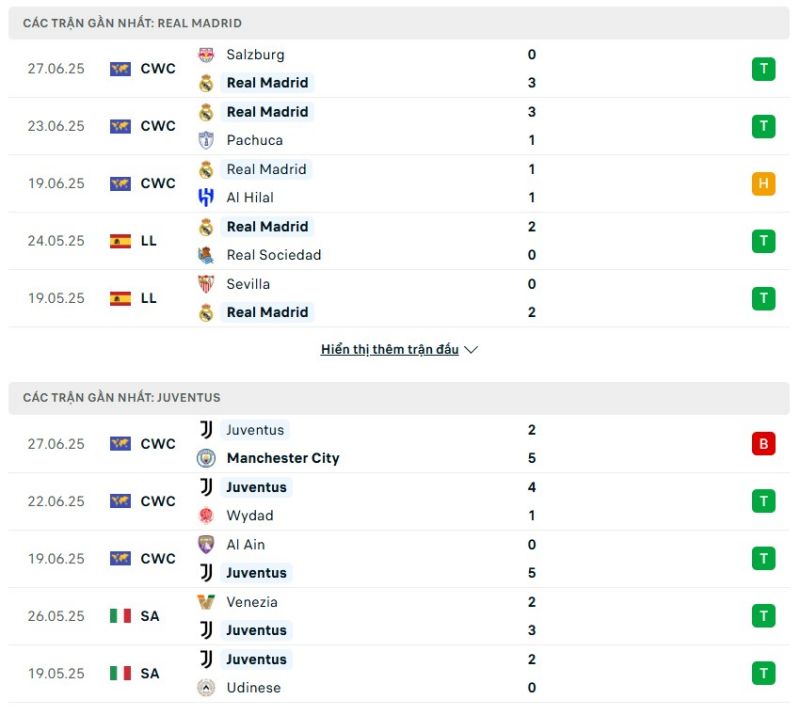Click the Al Ain team crest
Viewport: 800px width, 715px height.
click(x=206, y=545)
